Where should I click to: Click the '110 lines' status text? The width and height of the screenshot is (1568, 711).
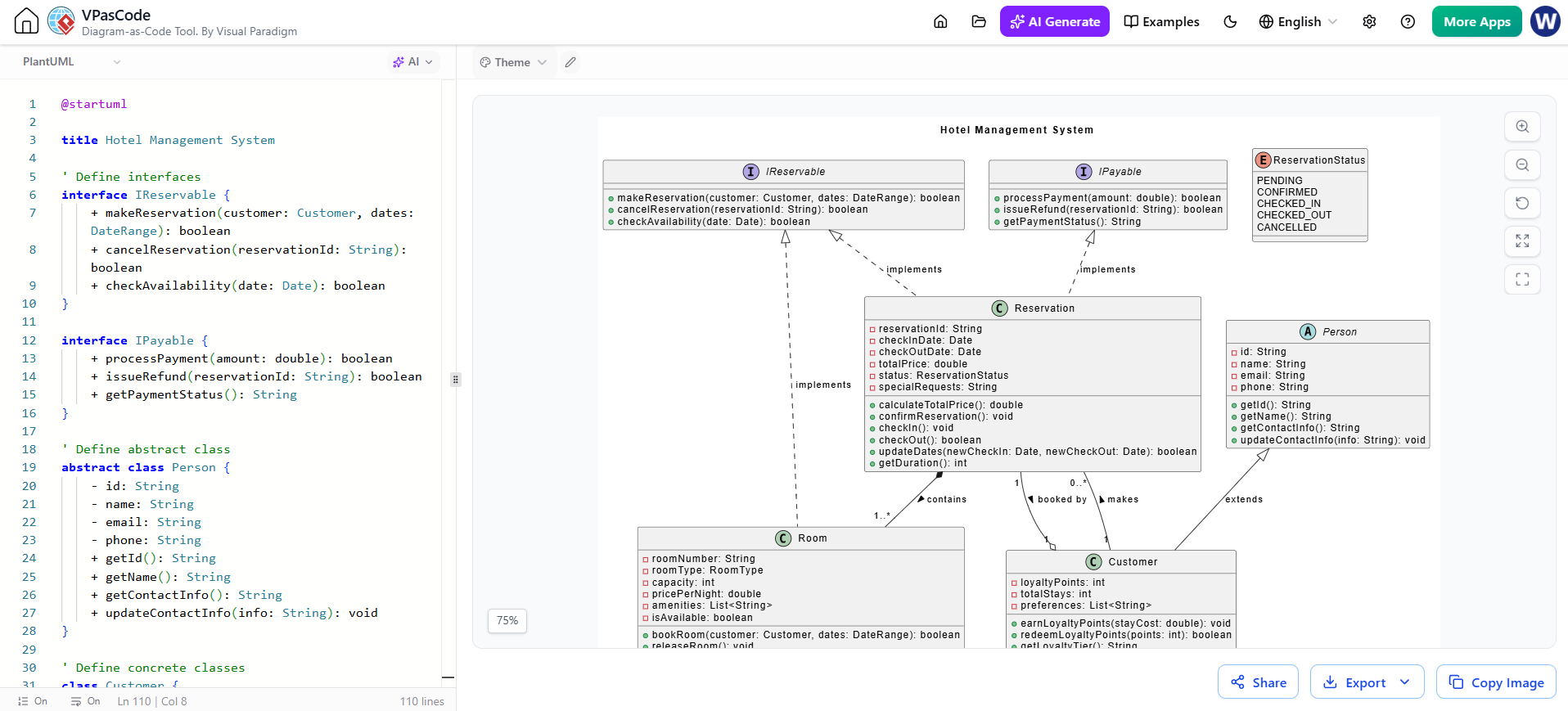click(x=422, y=701)
